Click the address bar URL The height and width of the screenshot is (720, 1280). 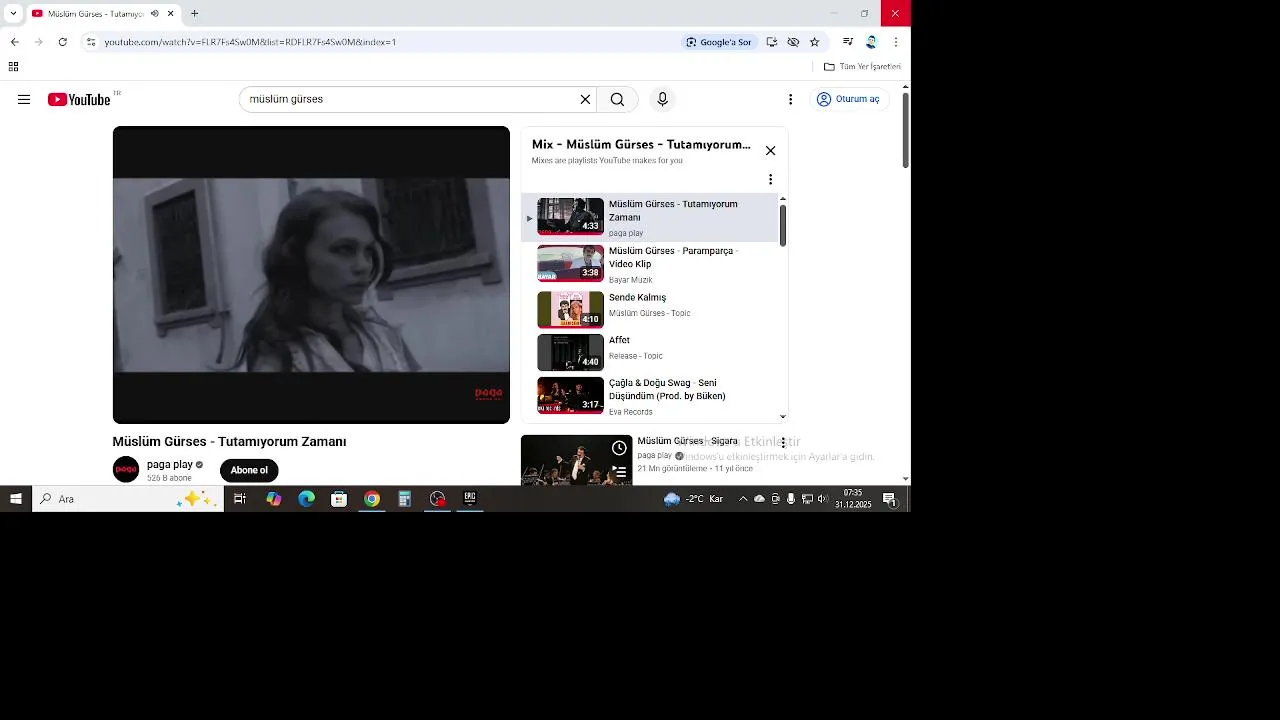[x=250, y=42]
